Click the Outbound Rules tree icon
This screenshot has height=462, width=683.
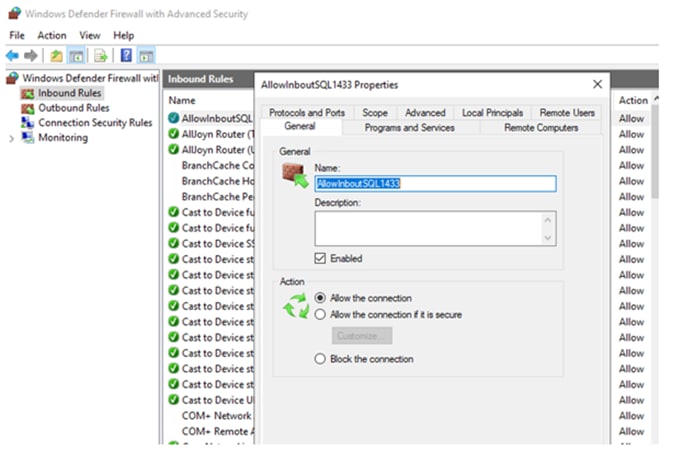tap(27, 108)
